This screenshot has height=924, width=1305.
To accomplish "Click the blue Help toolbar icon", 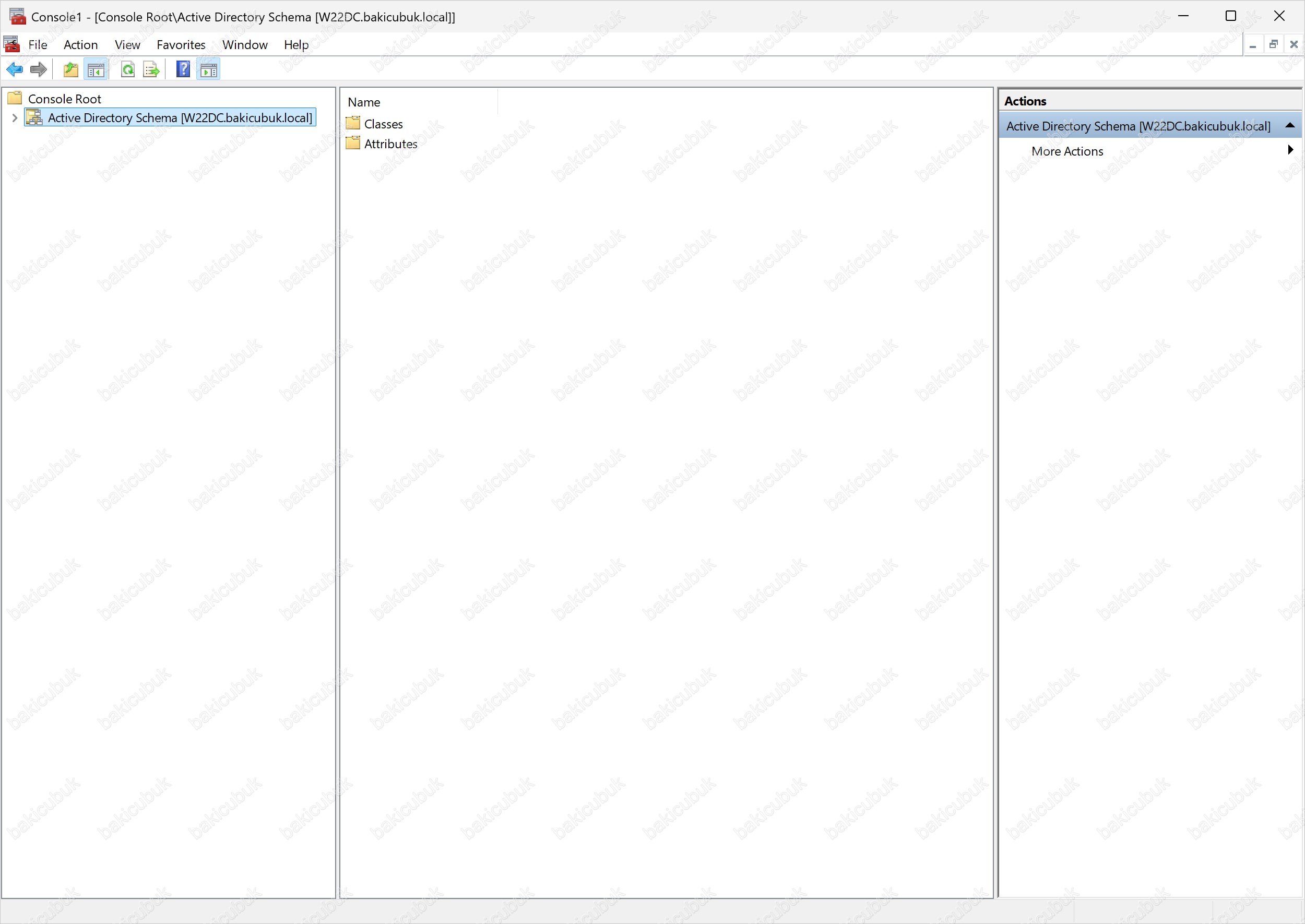I will pyautogui.click(x=183, y=70).
